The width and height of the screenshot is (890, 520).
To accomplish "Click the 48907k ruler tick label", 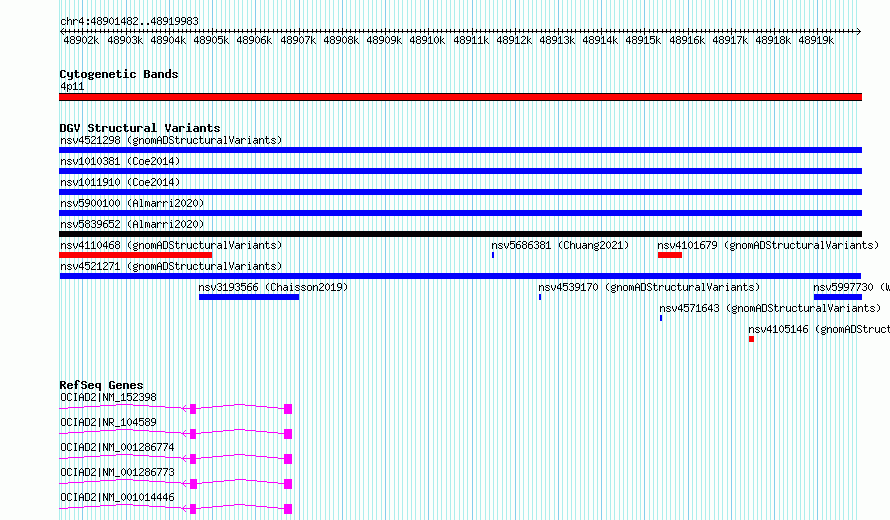I will 297,41.
